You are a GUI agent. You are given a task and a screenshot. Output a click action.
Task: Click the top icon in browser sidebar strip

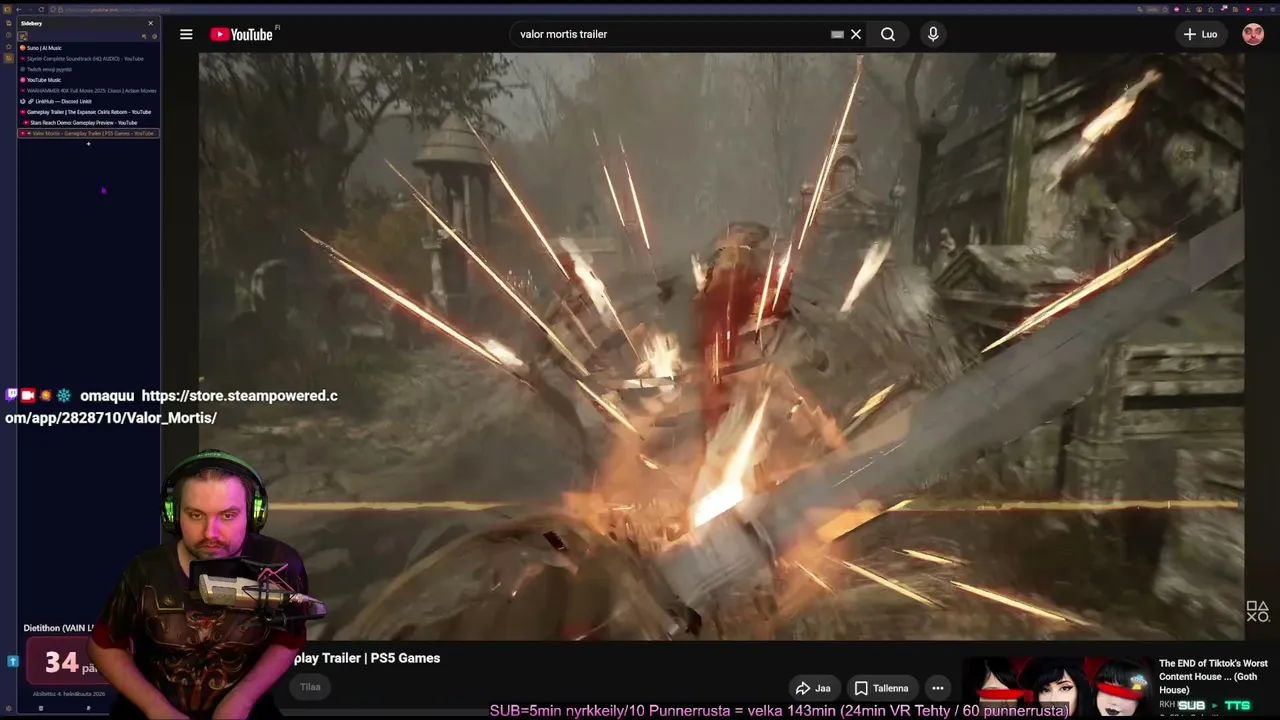[9, 22]
